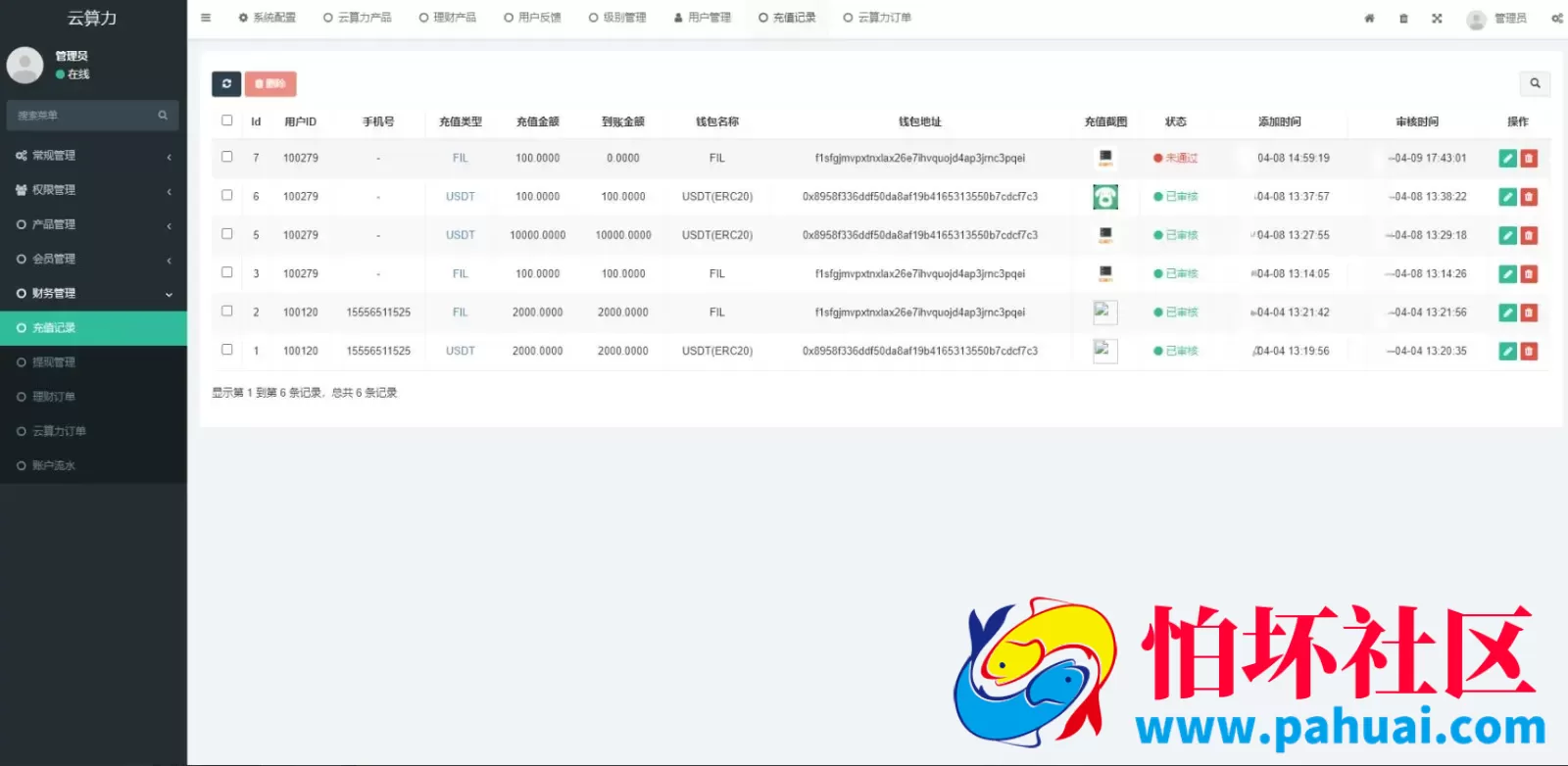
Task: Check the checkbox for record Id 2
Action: (x=226, y=311)
